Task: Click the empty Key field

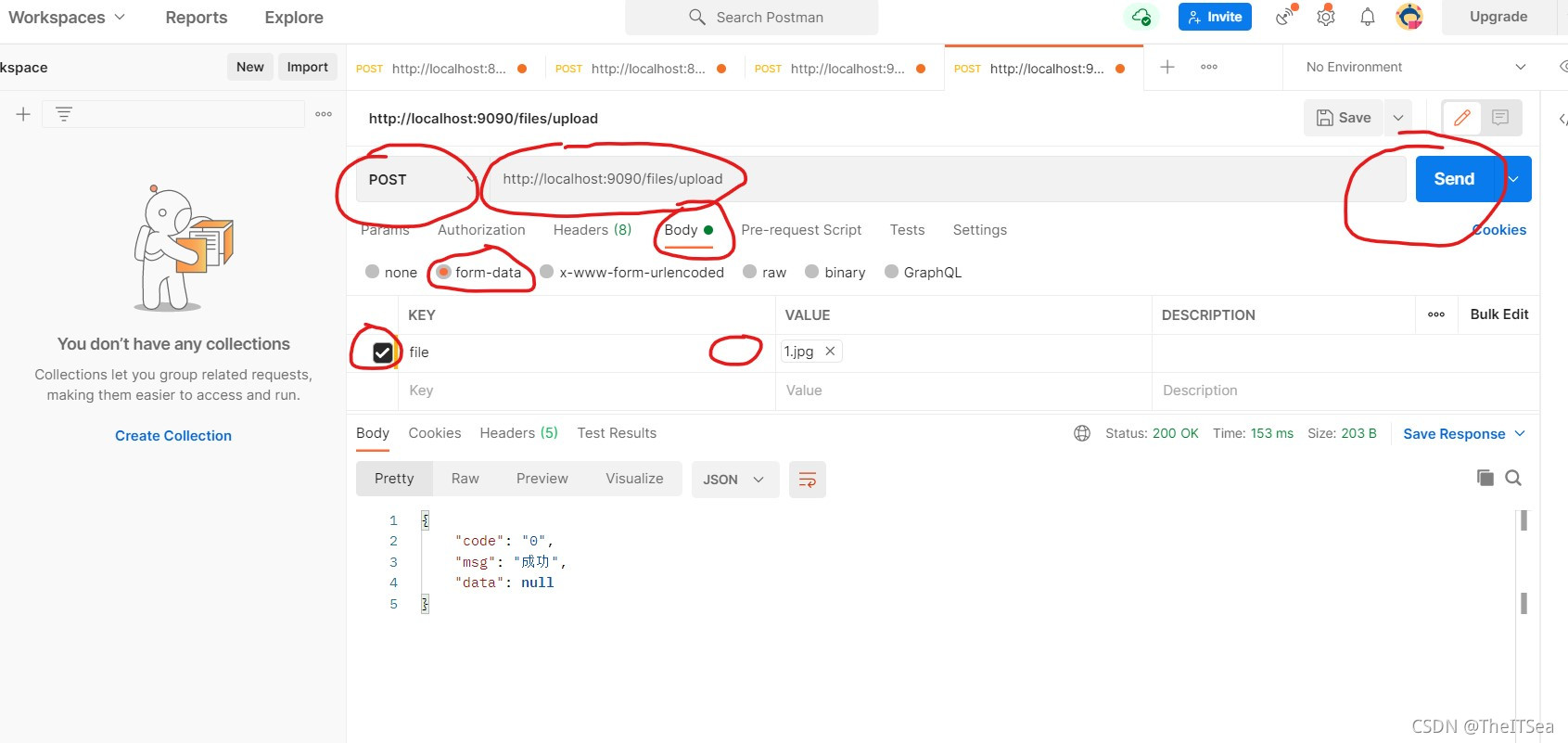Action: pos(586,391)
